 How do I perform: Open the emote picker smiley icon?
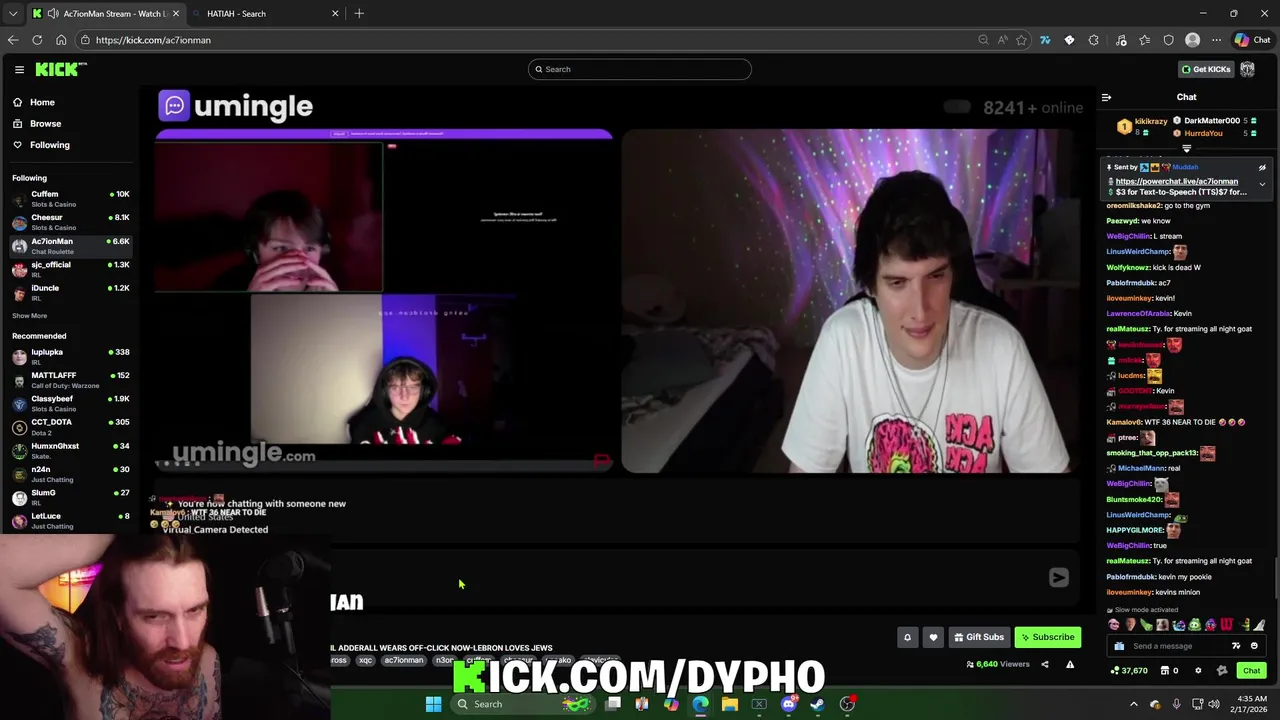point(1254,646)
